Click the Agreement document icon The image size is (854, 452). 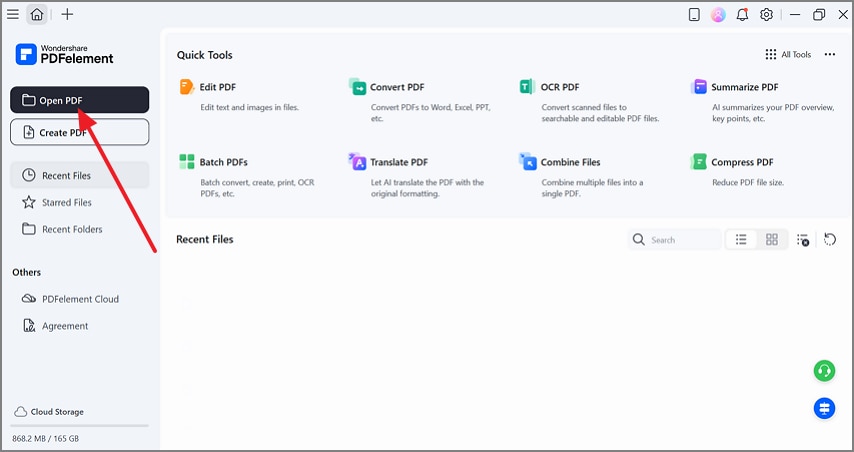coord(29,326)
